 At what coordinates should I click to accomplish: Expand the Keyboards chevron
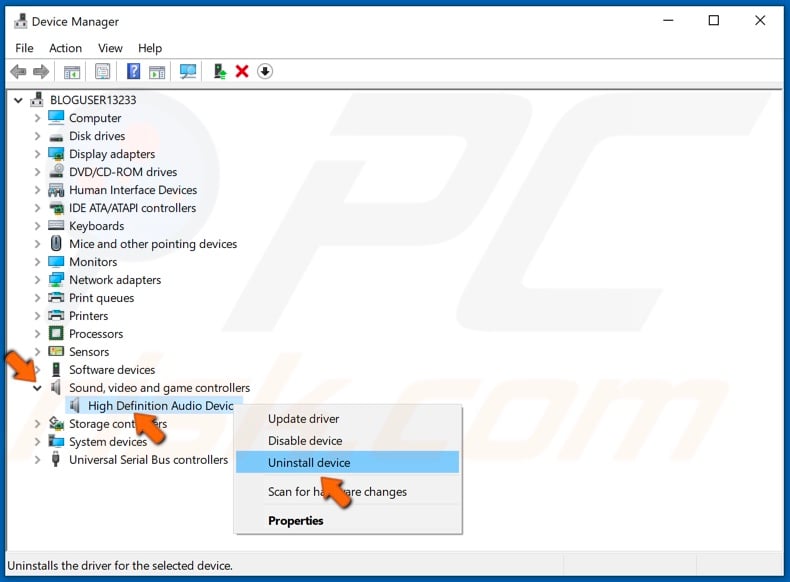click(x=37, y=226)
